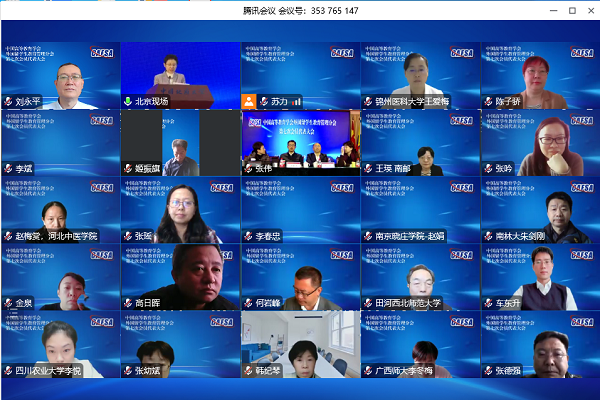Click the mic icon next to 四川农业大学学院
This screenshot has height=400, width=600.
point(8,369)
